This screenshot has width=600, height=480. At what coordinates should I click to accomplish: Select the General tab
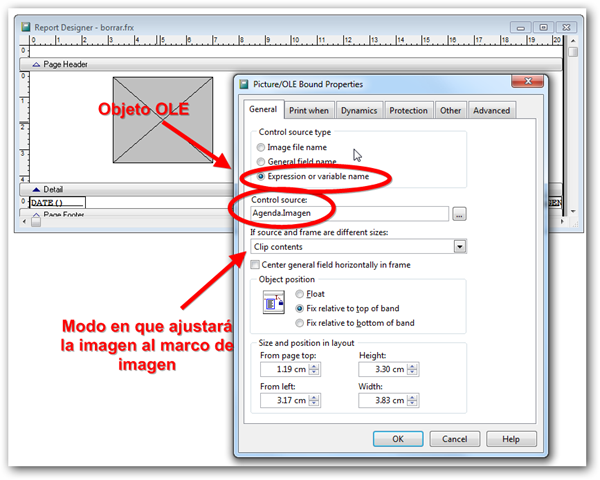pyautogui.click(x=263, y=109)
